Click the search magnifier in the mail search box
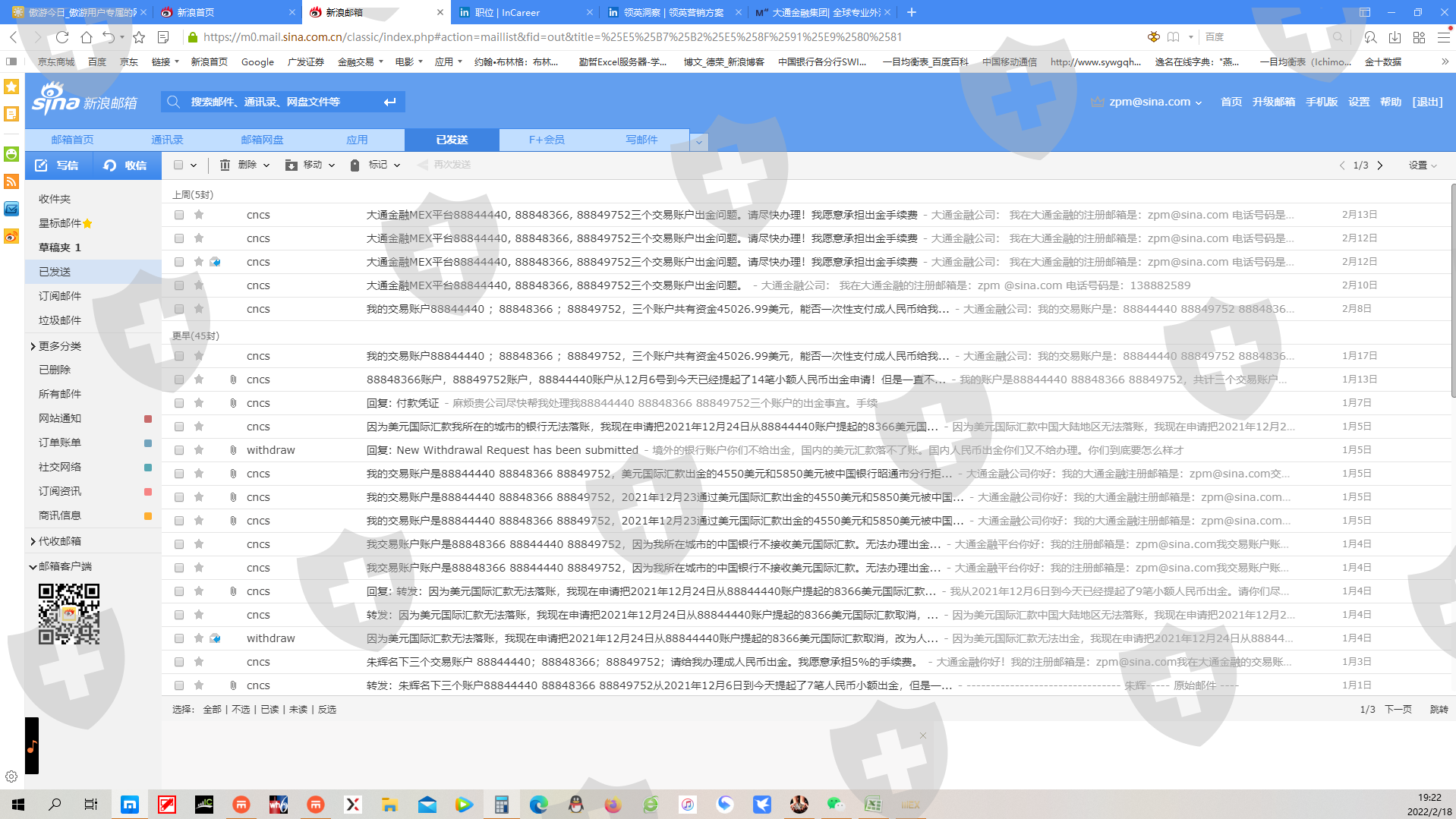This screenshot has width=1456, height=819. (174, 102)
